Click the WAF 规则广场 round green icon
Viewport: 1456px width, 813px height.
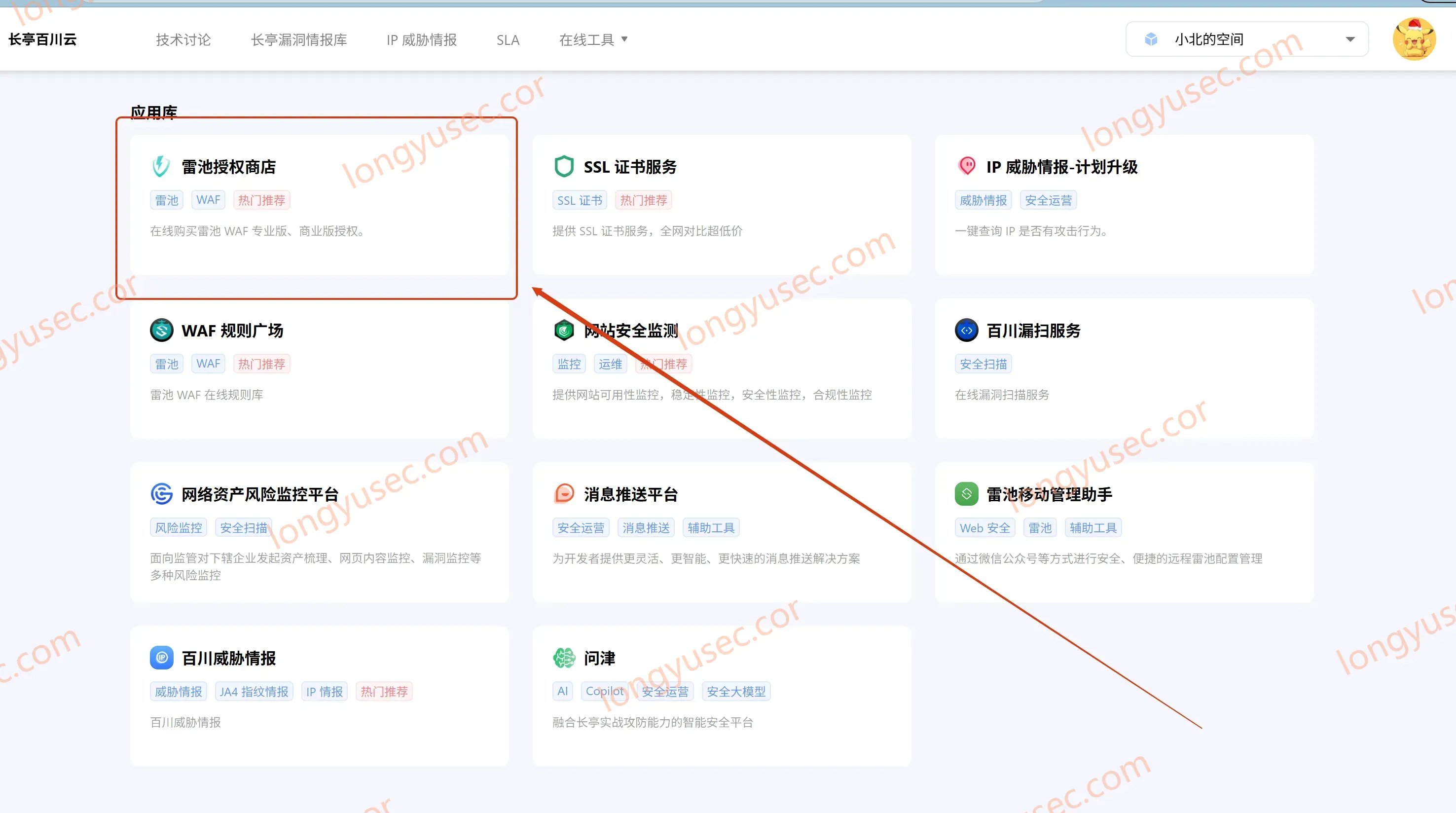click(162, 330)
